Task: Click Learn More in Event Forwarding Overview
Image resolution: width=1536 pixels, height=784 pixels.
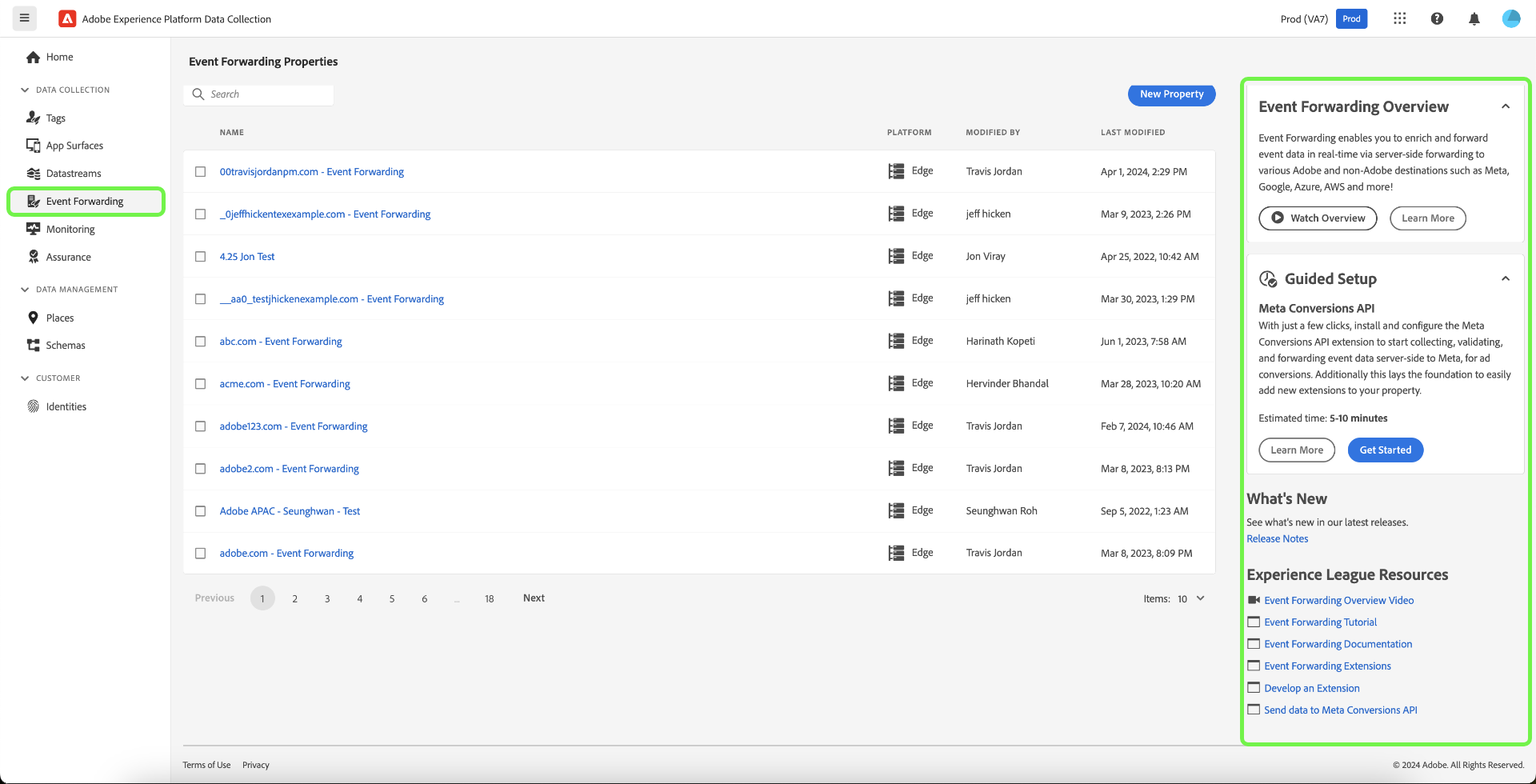Action: click(x=1428, y=218)
